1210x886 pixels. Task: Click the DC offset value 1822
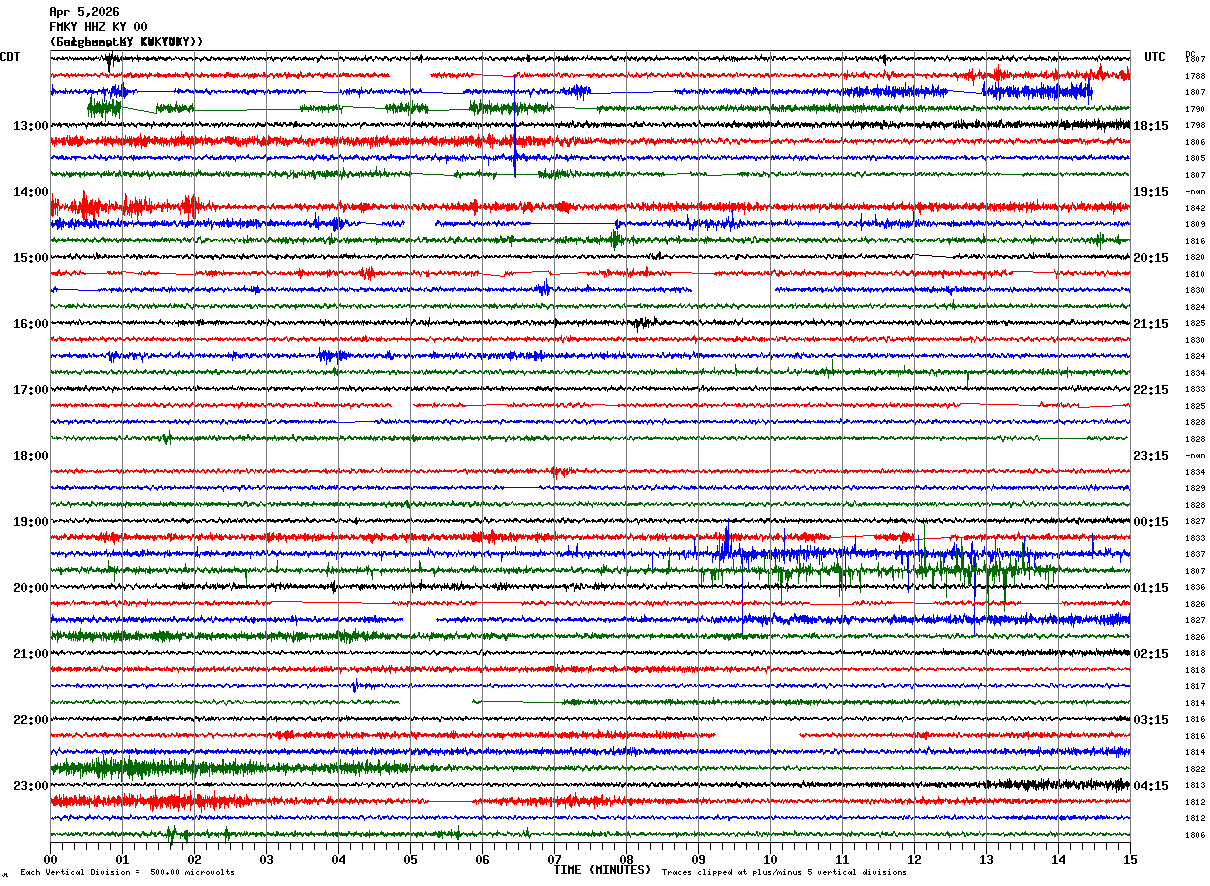[1195, 769]
